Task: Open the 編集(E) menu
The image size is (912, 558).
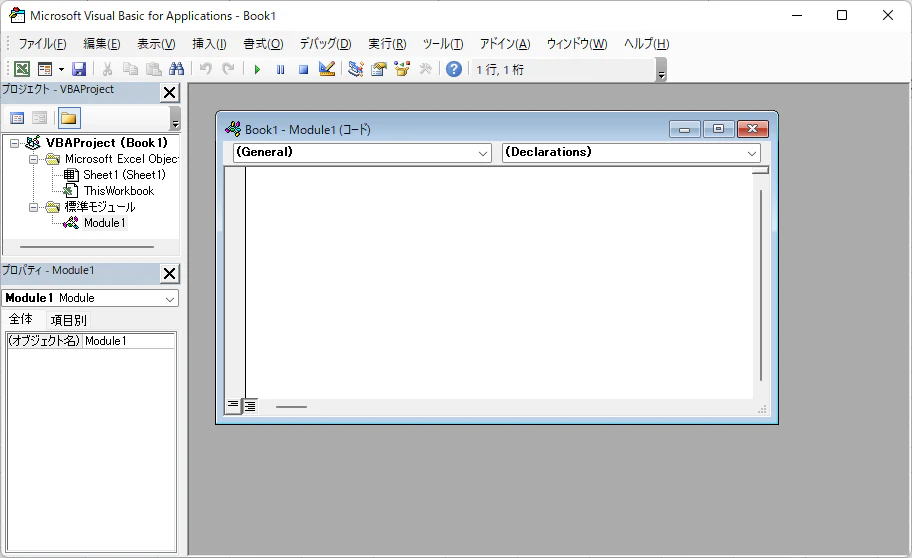Action: pos(102,44)
